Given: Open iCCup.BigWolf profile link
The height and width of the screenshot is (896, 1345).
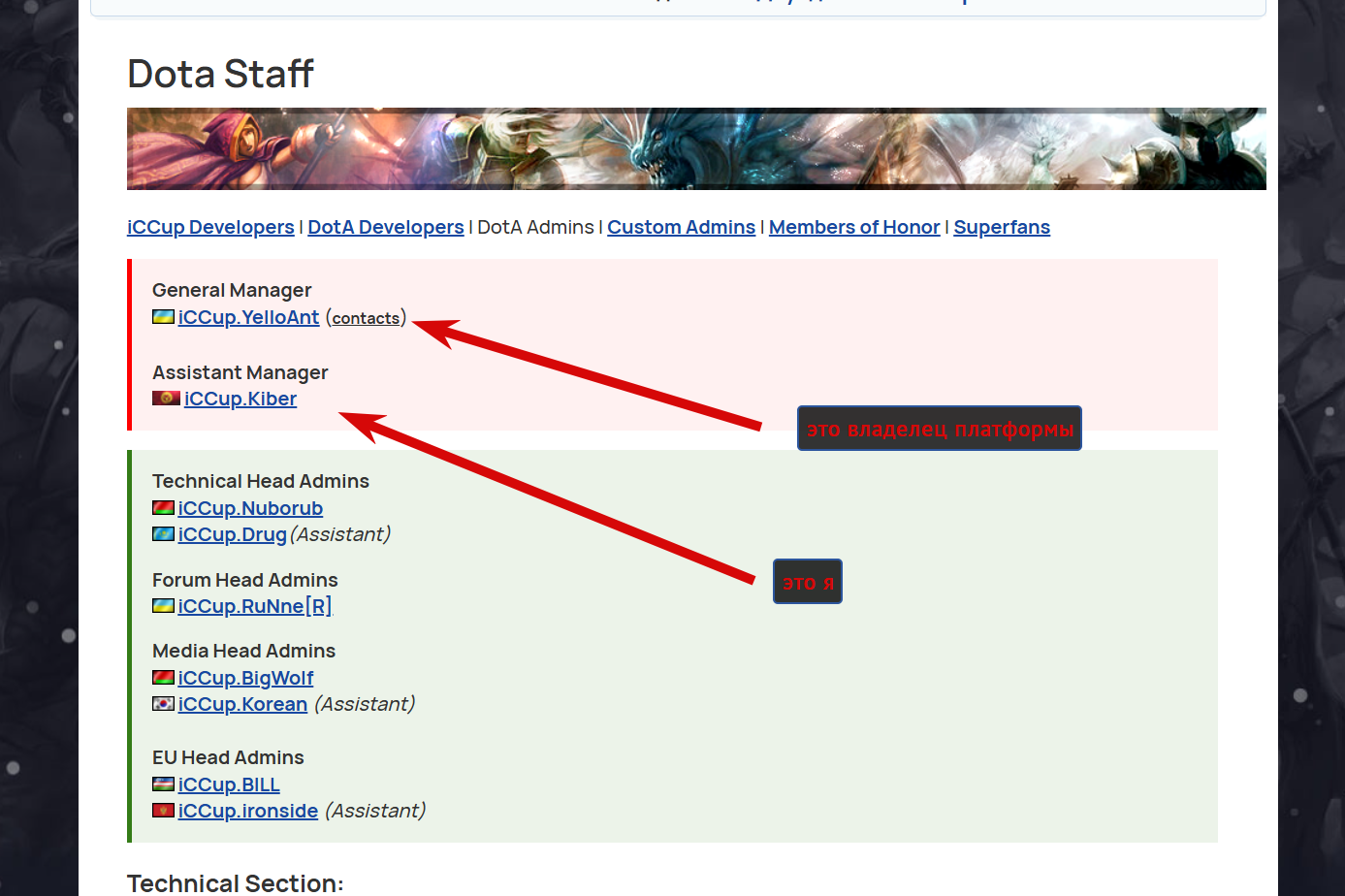Looking at the screenshot, I should point(245,678).
